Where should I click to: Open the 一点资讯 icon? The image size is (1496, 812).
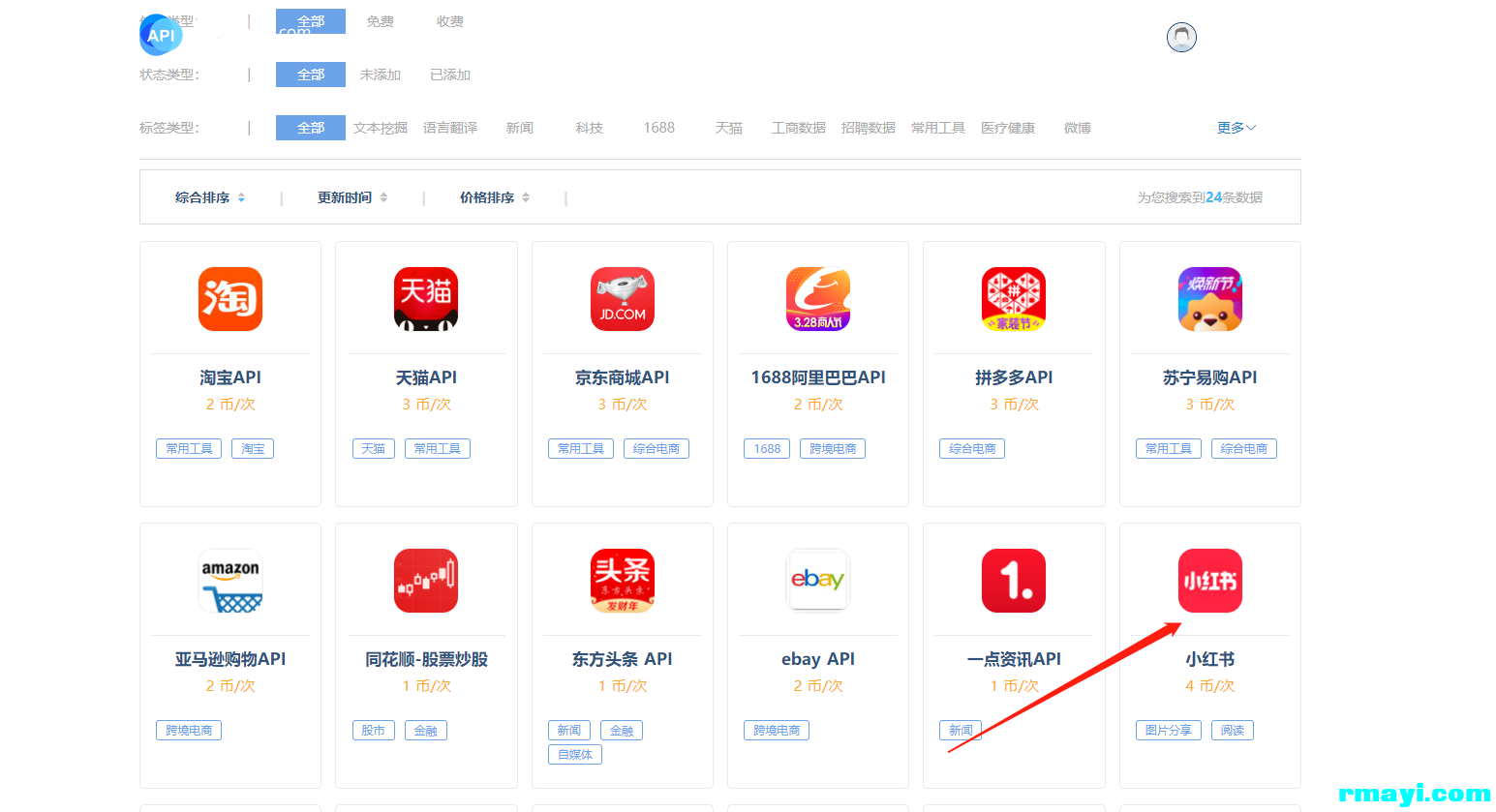click(1014, 581)
